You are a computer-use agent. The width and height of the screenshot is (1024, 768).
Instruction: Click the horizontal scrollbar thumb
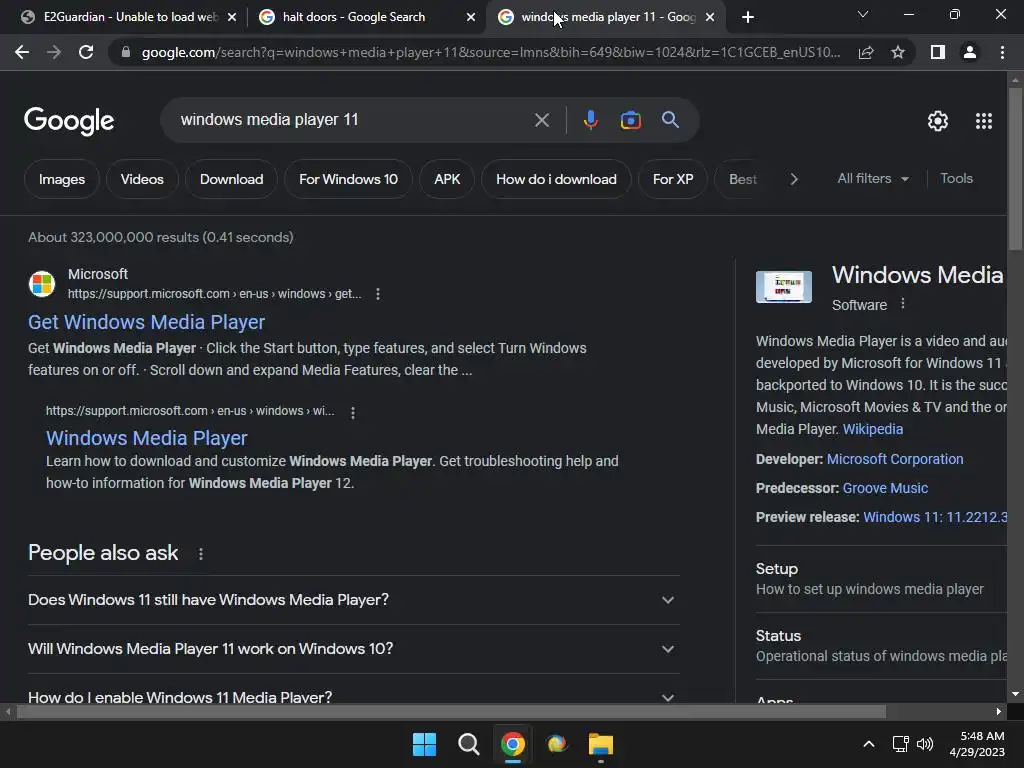coord(451,711)
